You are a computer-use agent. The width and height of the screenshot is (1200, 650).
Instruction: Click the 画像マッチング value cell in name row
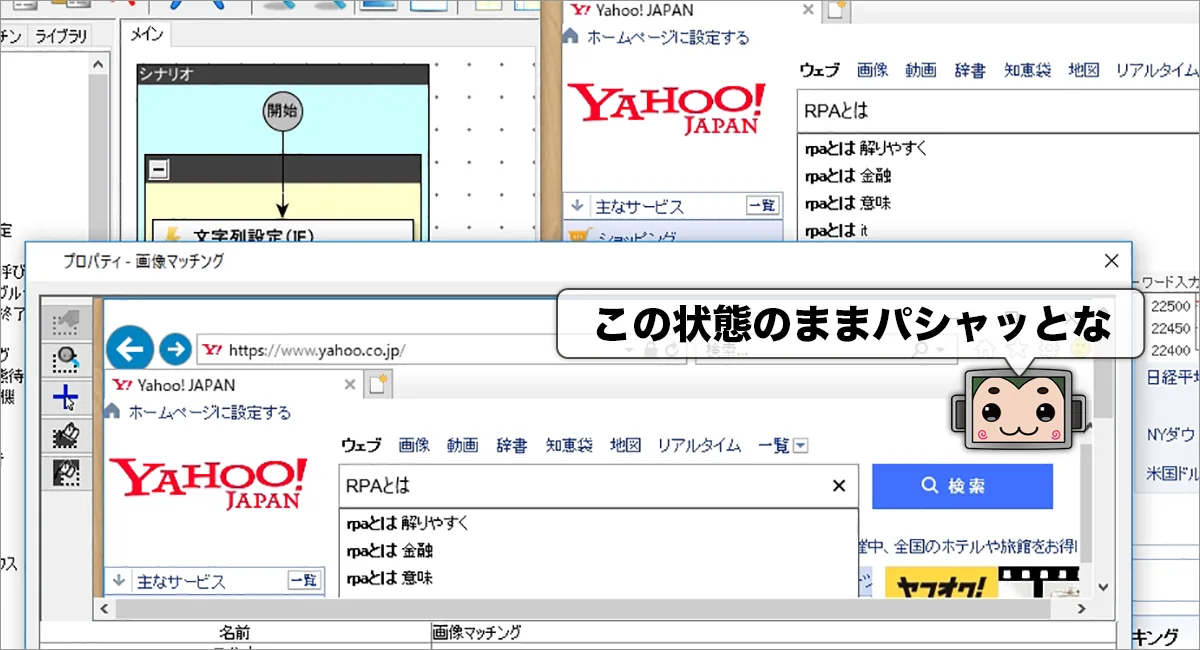pyautogui.click(x=771, y=633)
